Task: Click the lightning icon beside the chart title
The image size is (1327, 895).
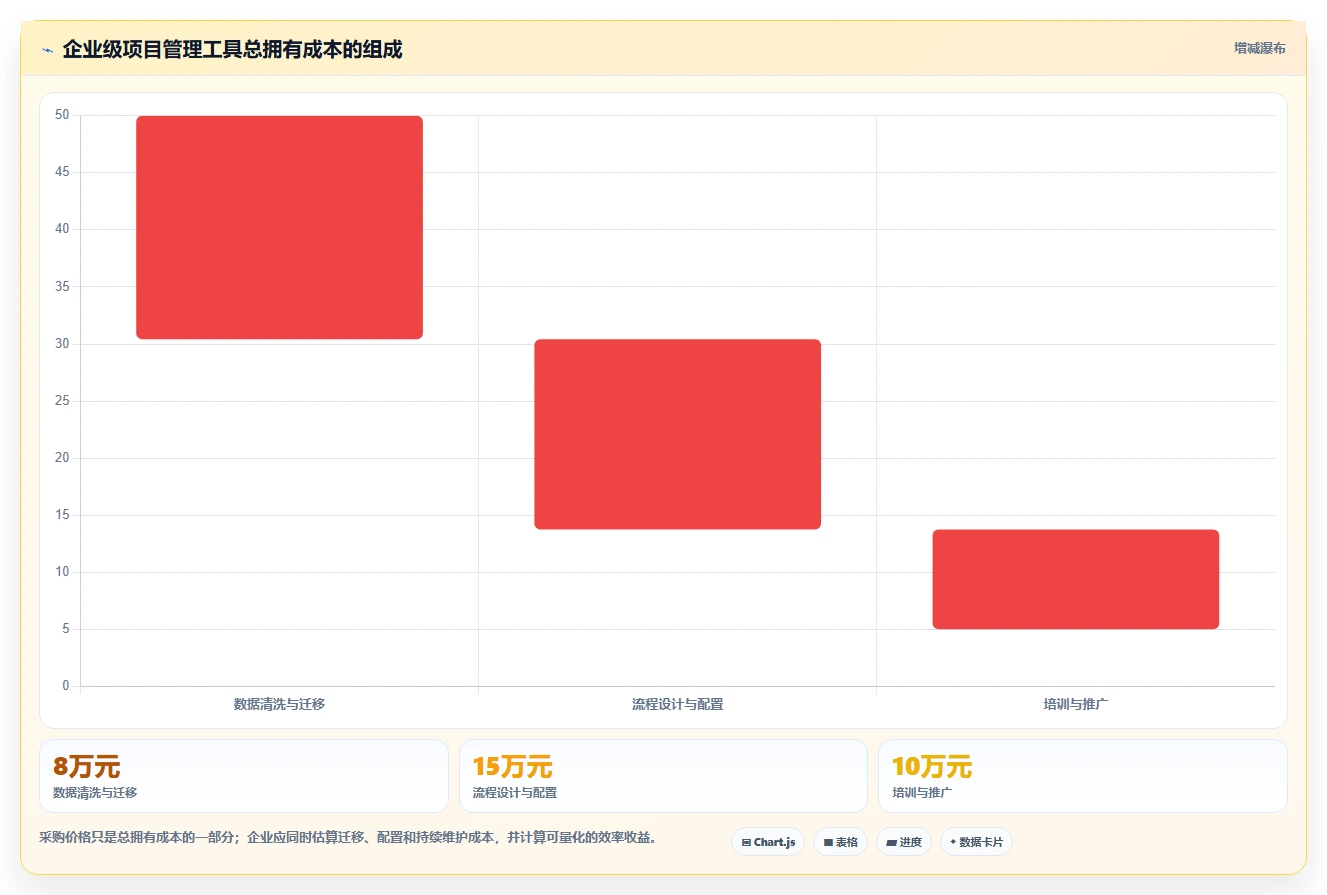Action: click(47, 50)
